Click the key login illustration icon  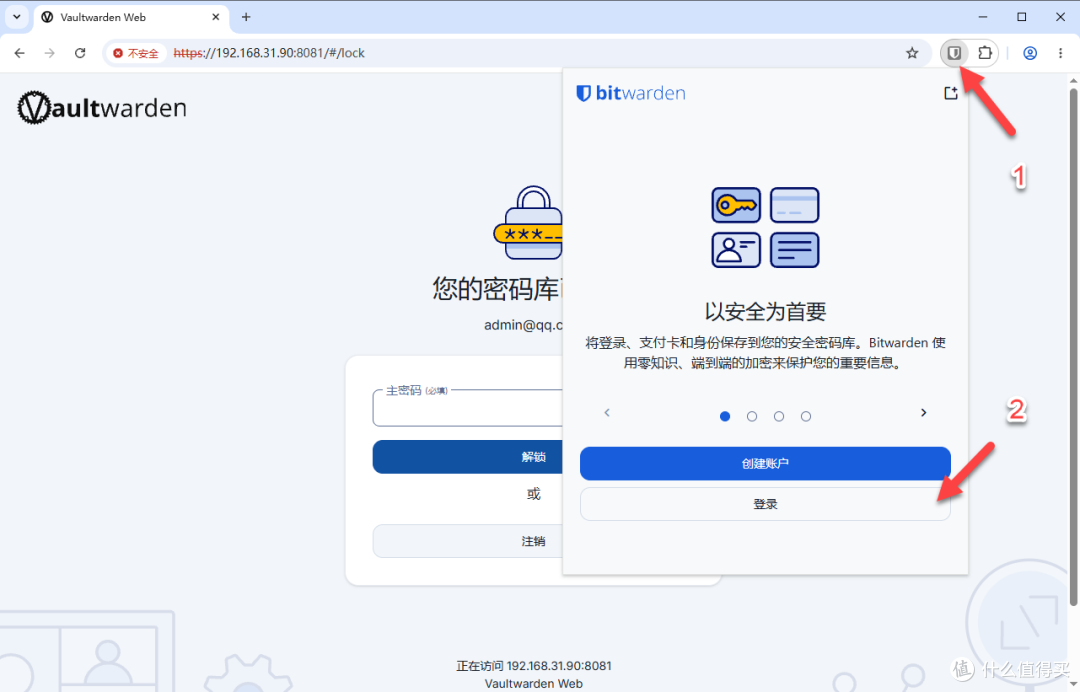(x=736, y=205)
